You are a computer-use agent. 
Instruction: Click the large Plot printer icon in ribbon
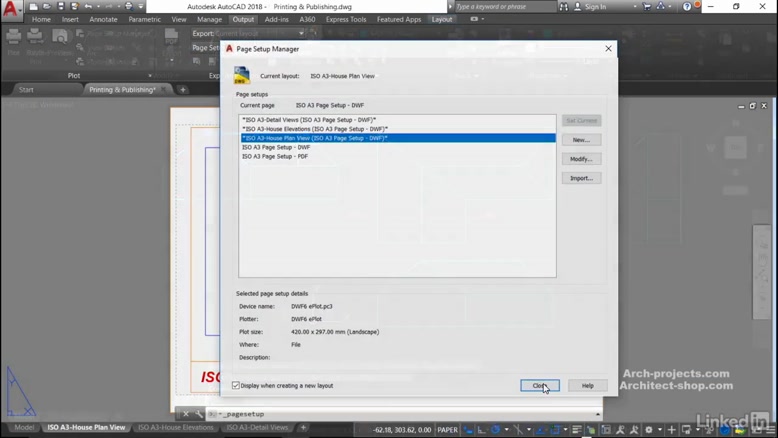(x=13, y=39)
